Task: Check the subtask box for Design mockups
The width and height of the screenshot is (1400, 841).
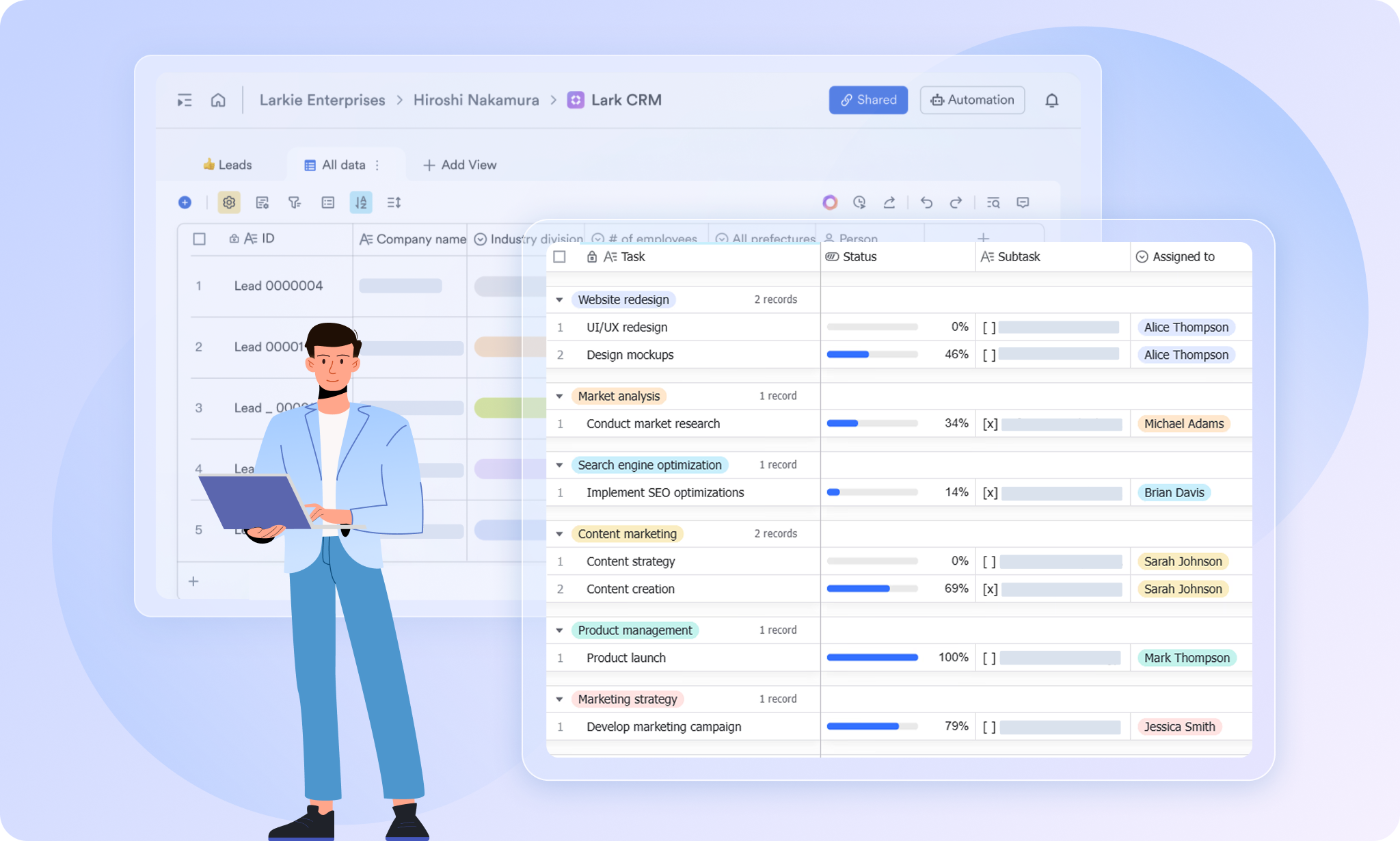Action: 988,355
